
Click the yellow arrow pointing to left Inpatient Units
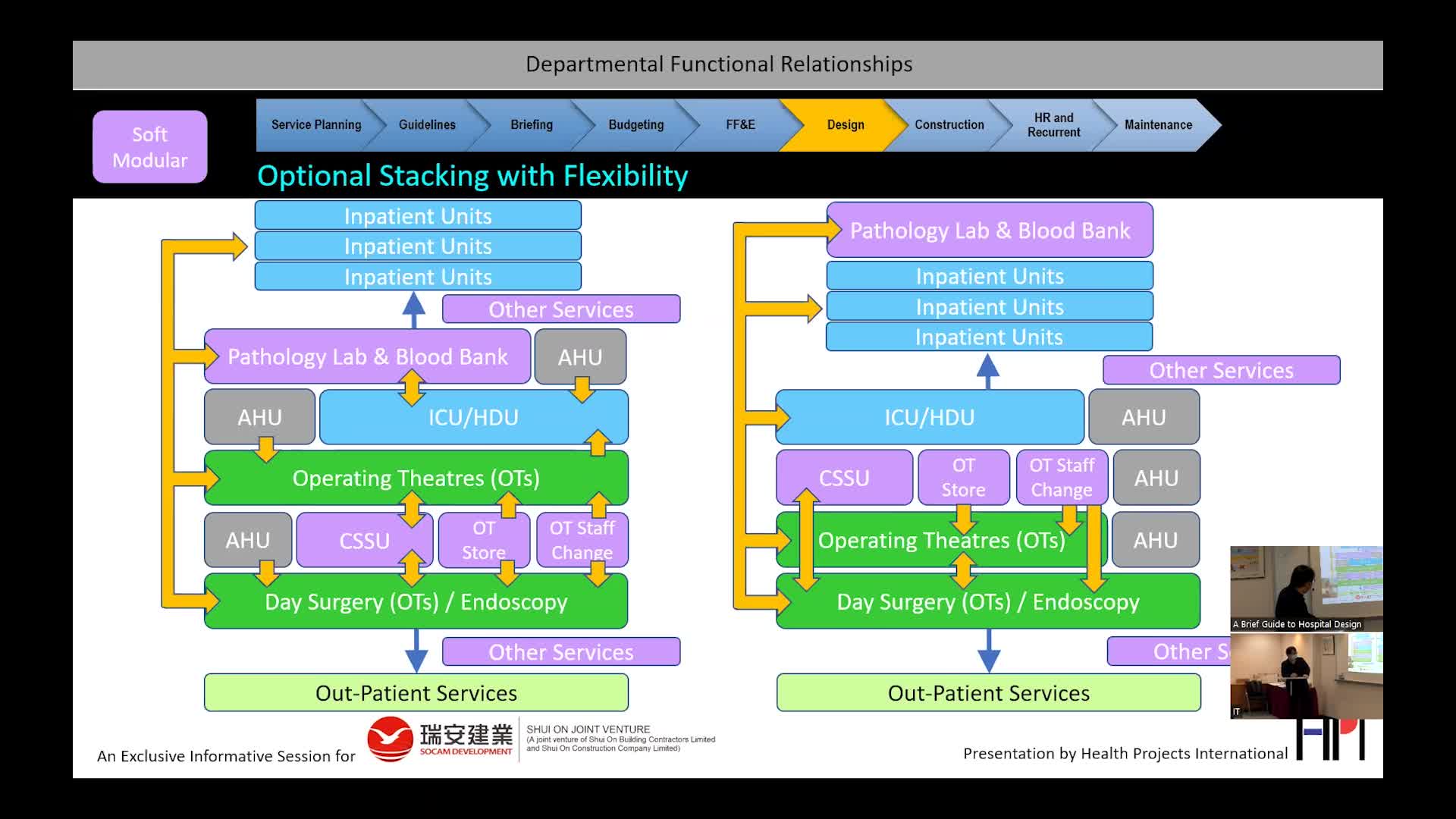pos(227,246)
